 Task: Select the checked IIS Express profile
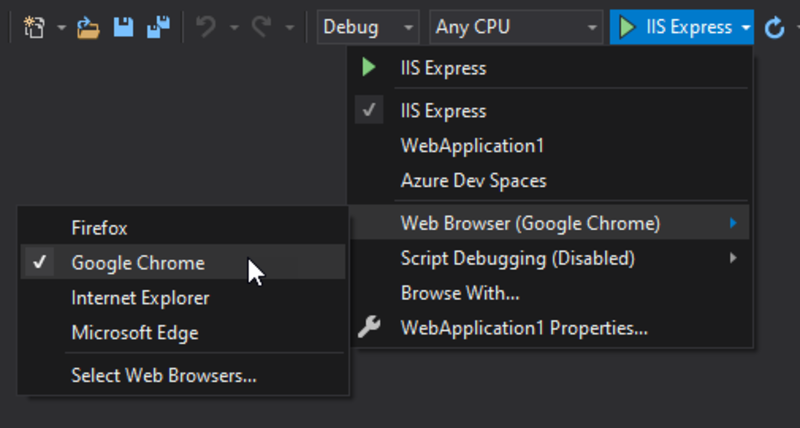pos(551,111)
